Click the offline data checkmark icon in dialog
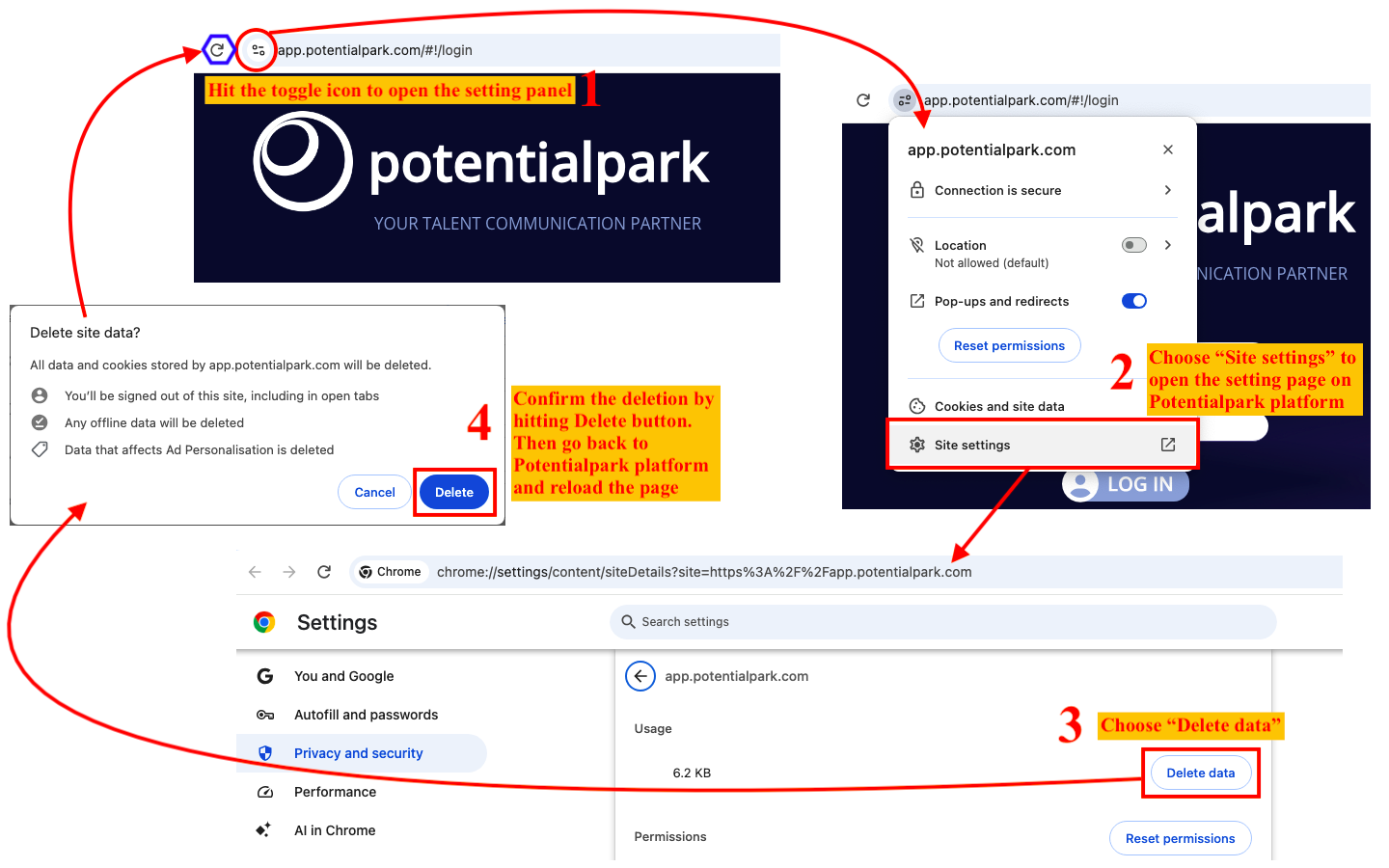The height and width of the screenshot is (868, 1389). tap(40, 422)
